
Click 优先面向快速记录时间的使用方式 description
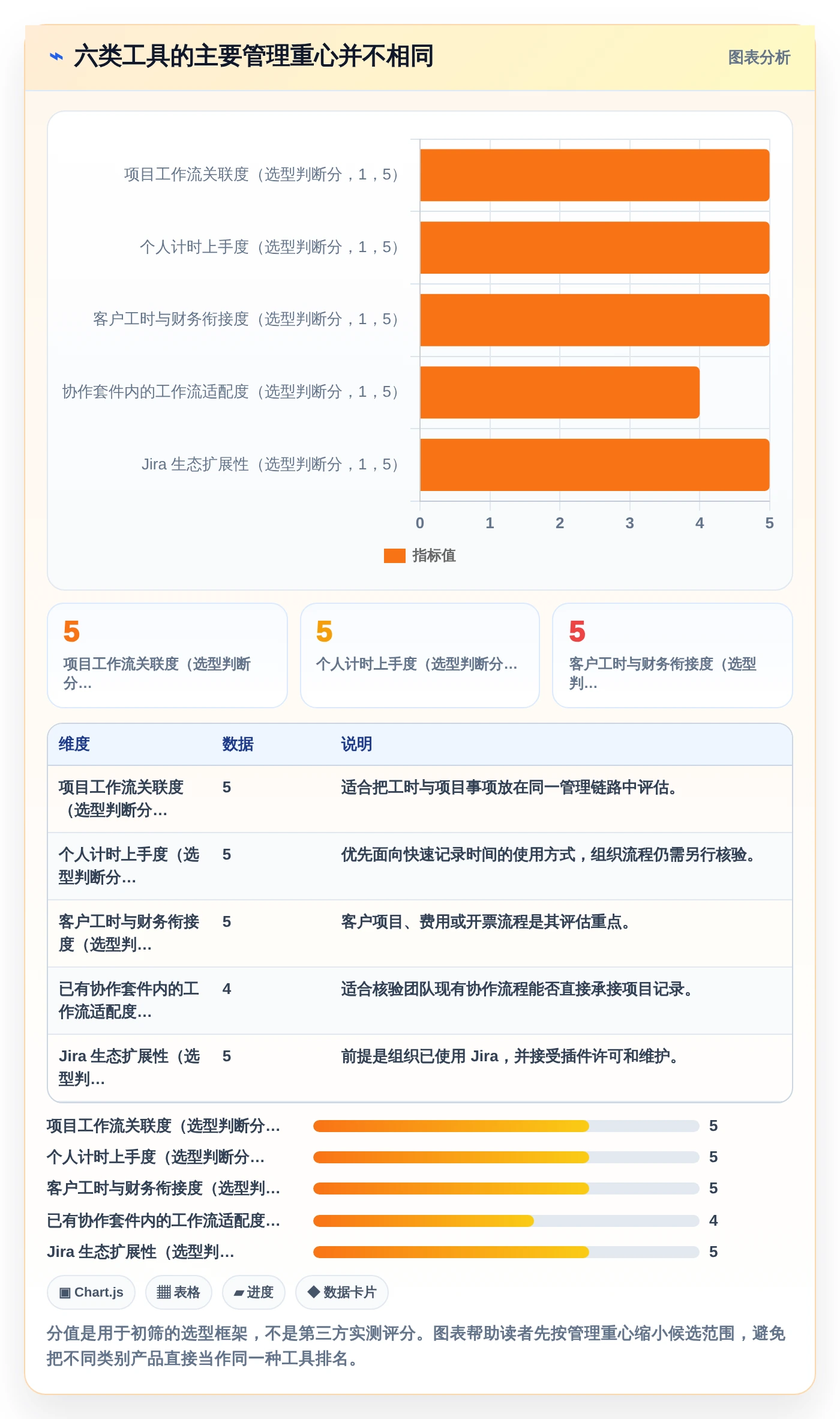pyautogui.click(x=548, y=855)
